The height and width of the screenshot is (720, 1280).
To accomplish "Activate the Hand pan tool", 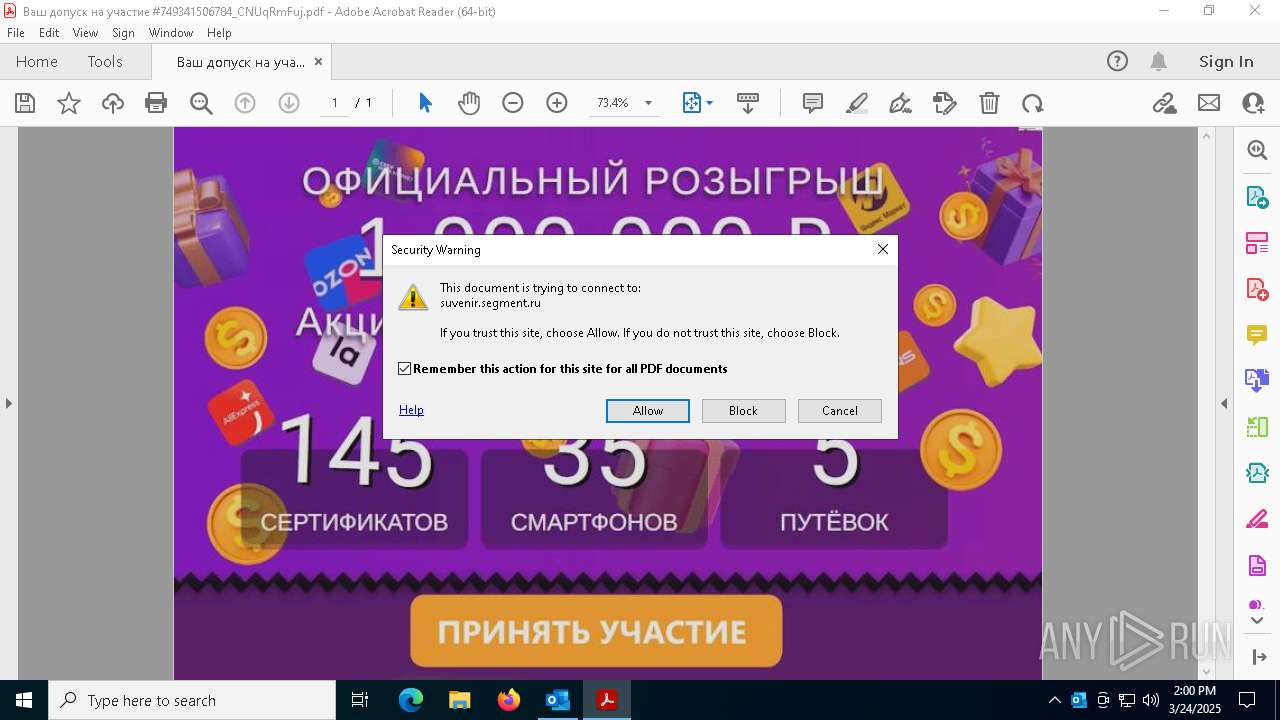I will pyautogui.click(x=469, y=103).
